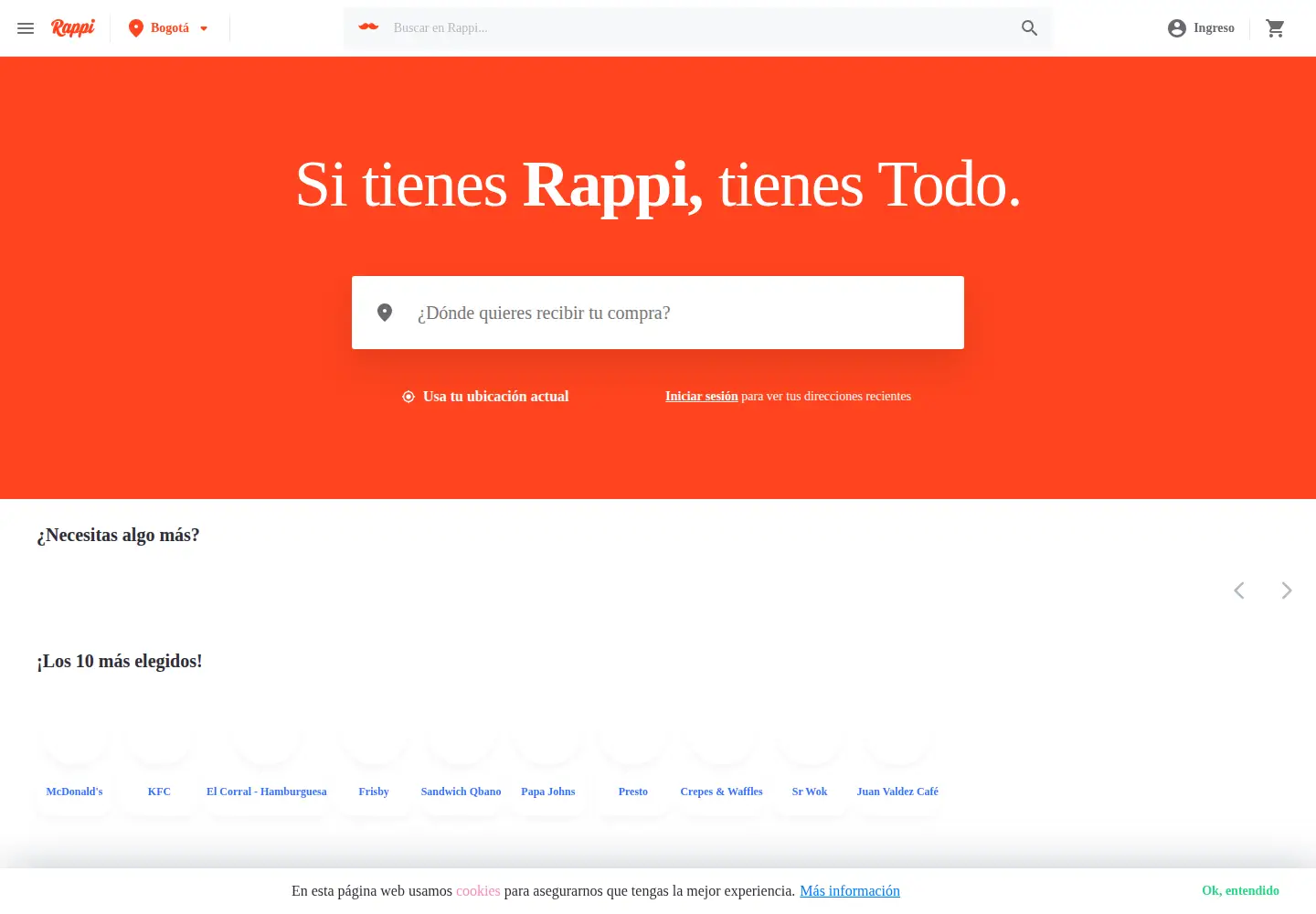Accept cookies with Ok, entendido

(1240, 891)
